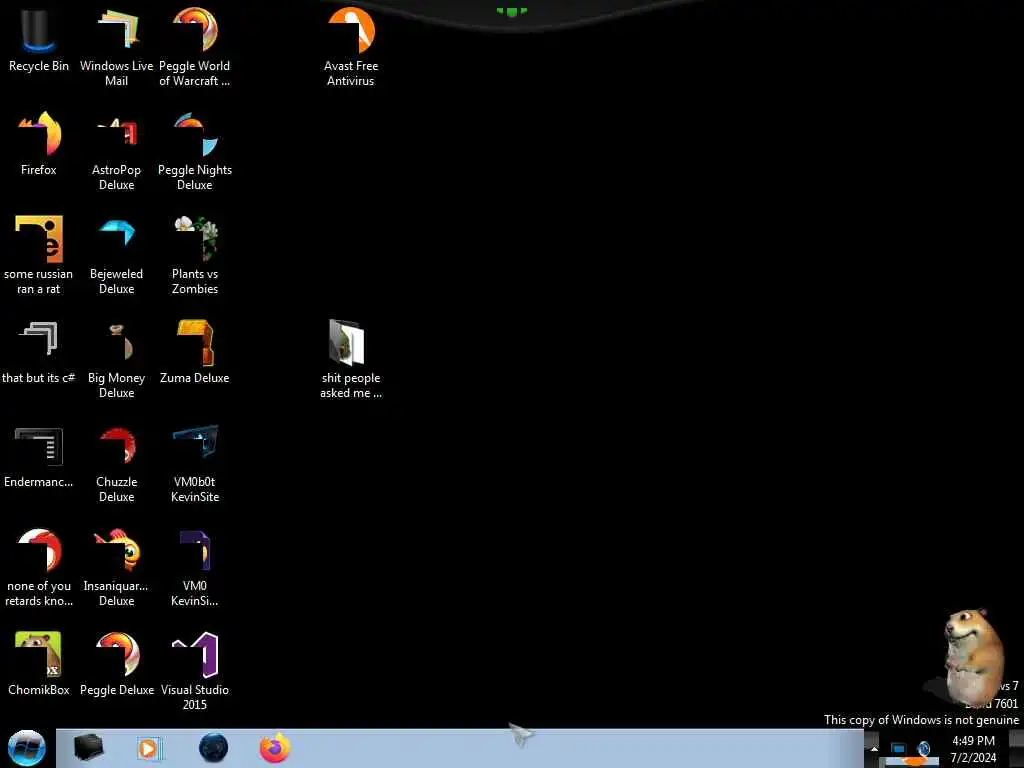This screenshot has height=768, width=1024.
Task: Select the 'none of you retards kno...' icon
Action: [39, 567]
